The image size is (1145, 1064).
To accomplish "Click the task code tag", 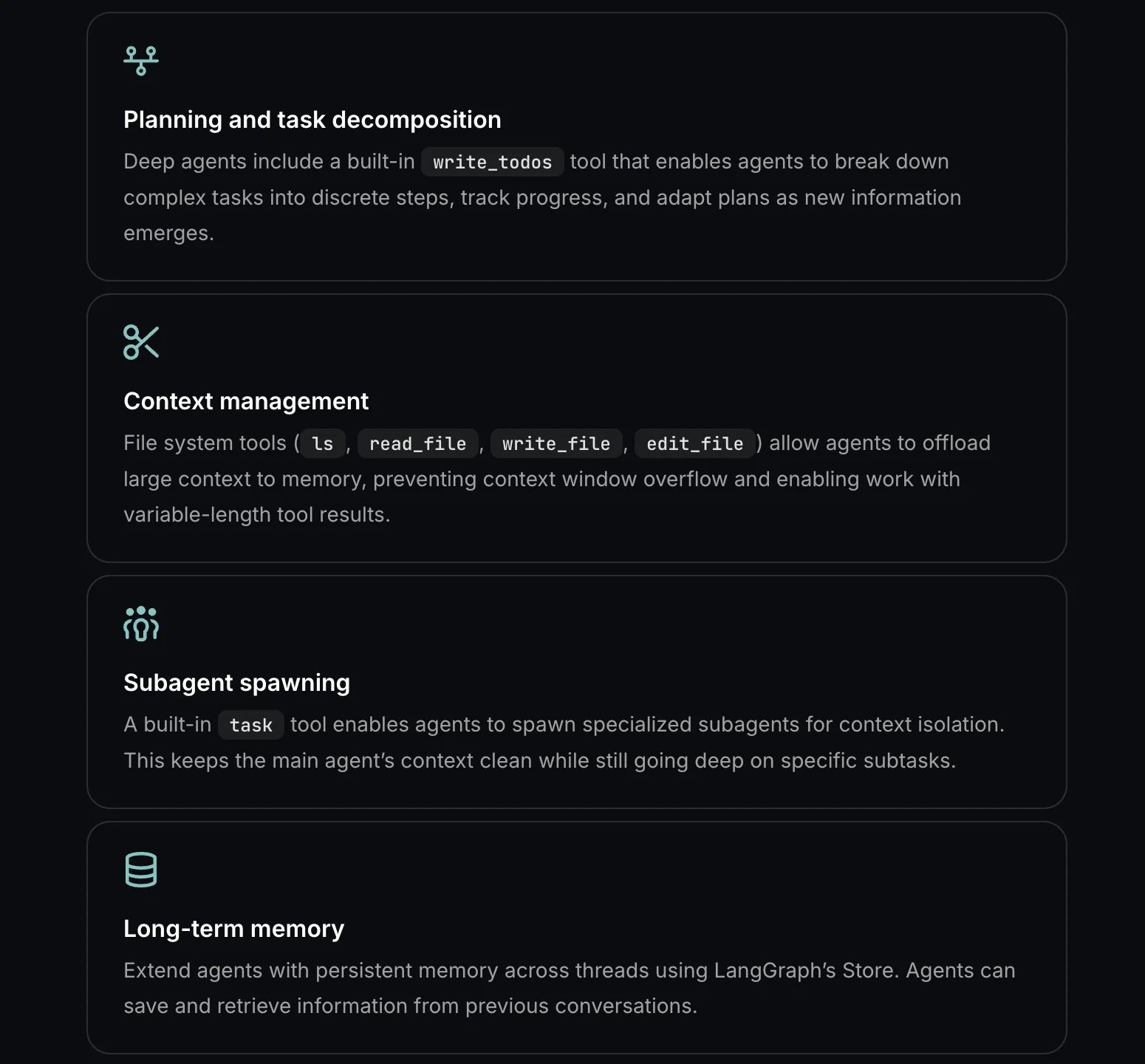I will pos(250,725).
